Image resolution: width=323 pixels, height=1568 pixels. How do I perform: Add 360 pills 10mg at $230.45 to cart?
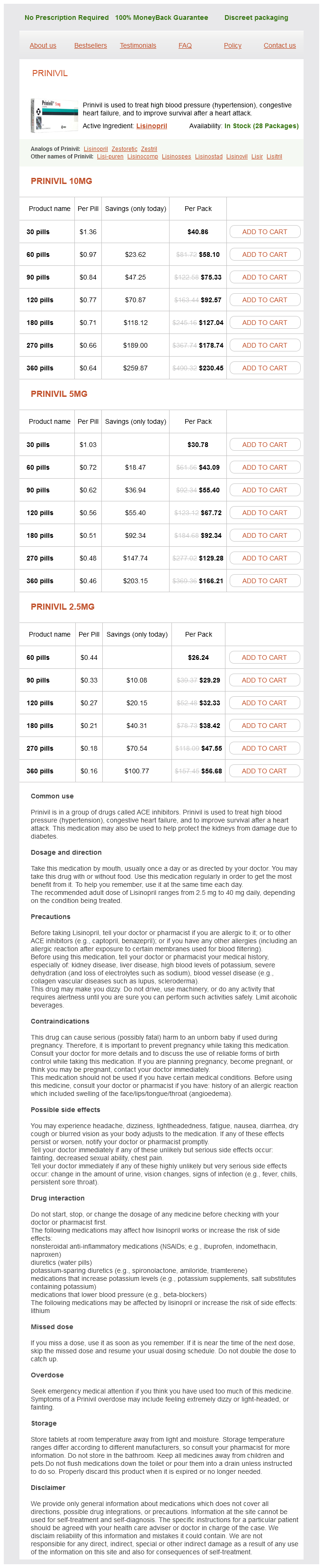point(264,368)
